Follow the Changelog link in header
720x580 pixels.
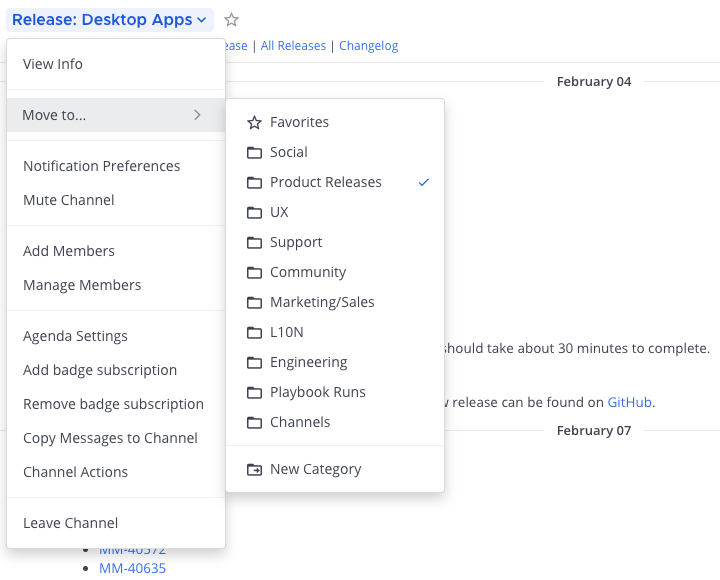tap(368, 45)
